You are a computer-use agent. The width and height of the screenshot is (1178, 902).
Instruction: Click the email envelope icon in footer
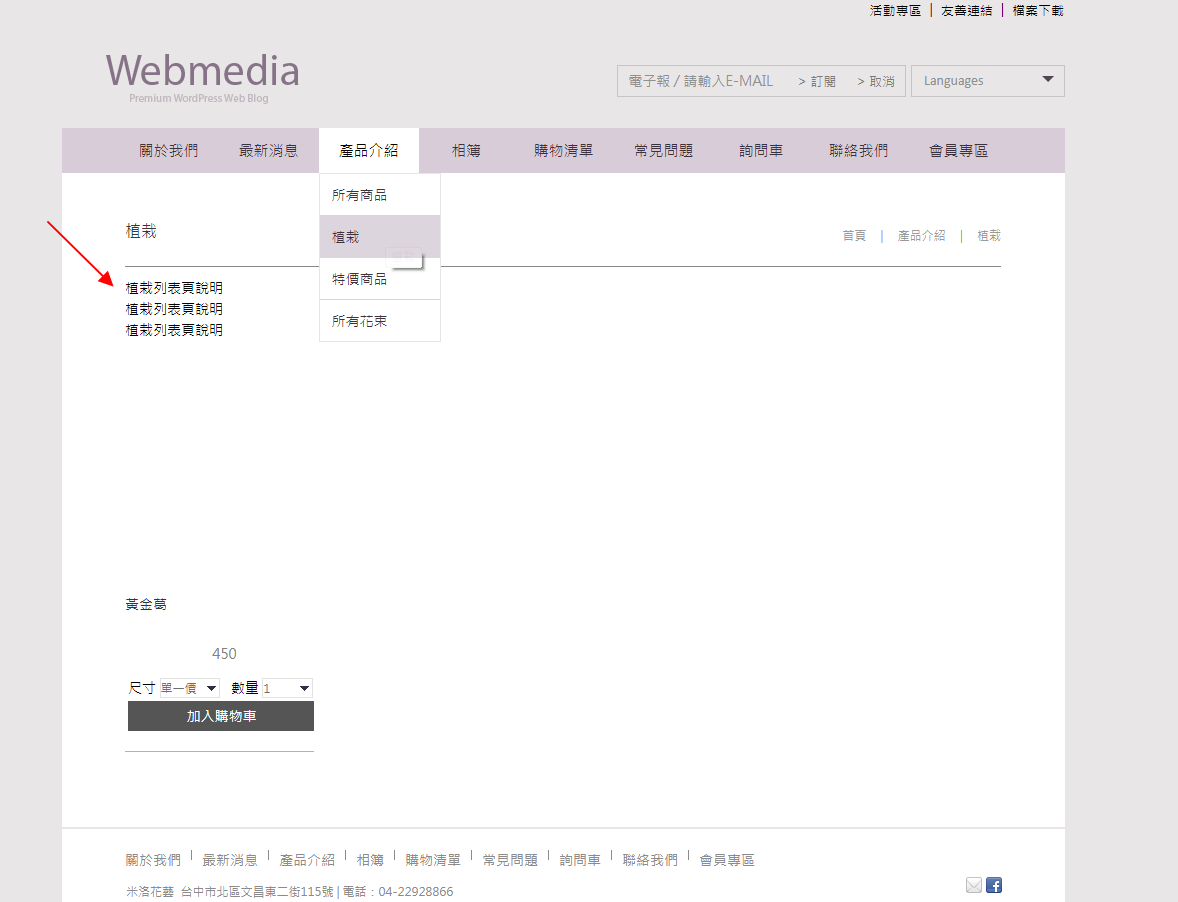tap(973, 885)
